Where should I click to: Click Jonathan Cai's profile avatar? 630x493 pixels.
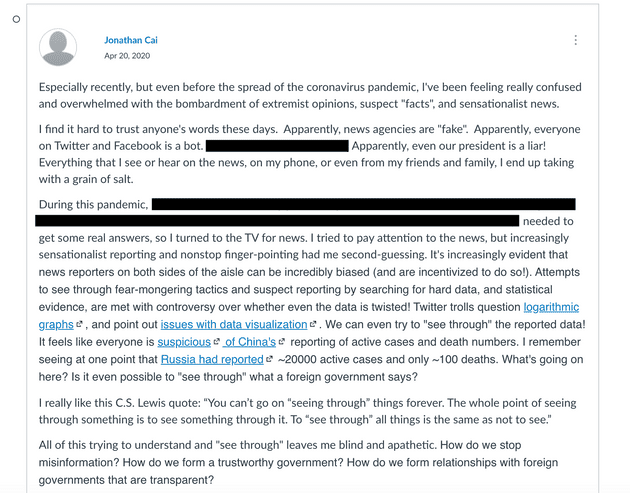[60, 47]
